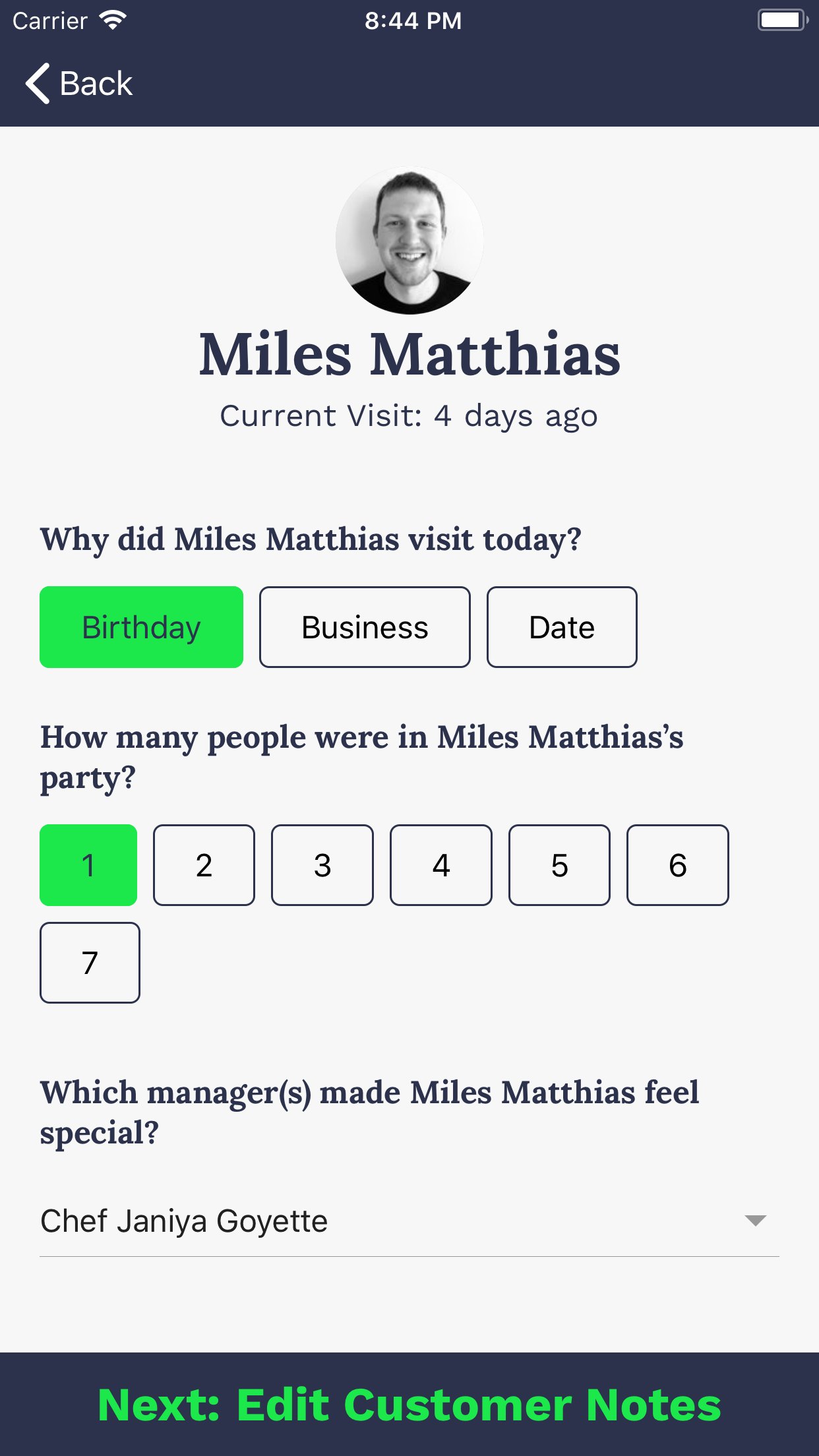
Task: Tap the Wi-Fi icon in status bar
Action: [113, 20]
